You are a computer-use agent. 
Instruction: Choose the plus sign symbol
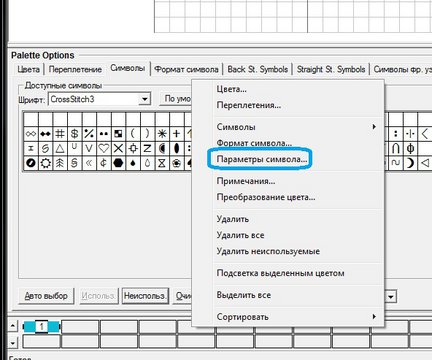click(176, 134)
